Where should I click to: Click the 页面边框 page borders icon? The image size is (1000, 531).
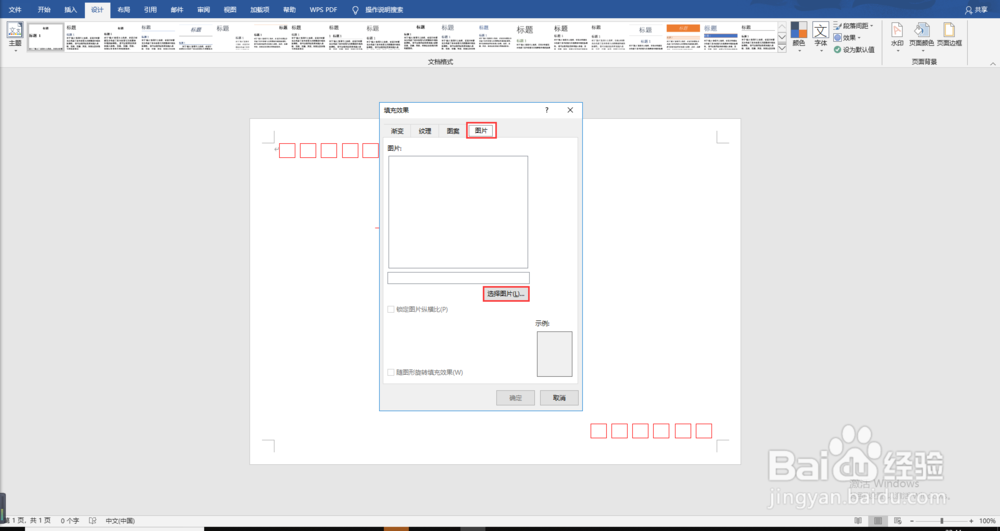click(x=949, y=35)
